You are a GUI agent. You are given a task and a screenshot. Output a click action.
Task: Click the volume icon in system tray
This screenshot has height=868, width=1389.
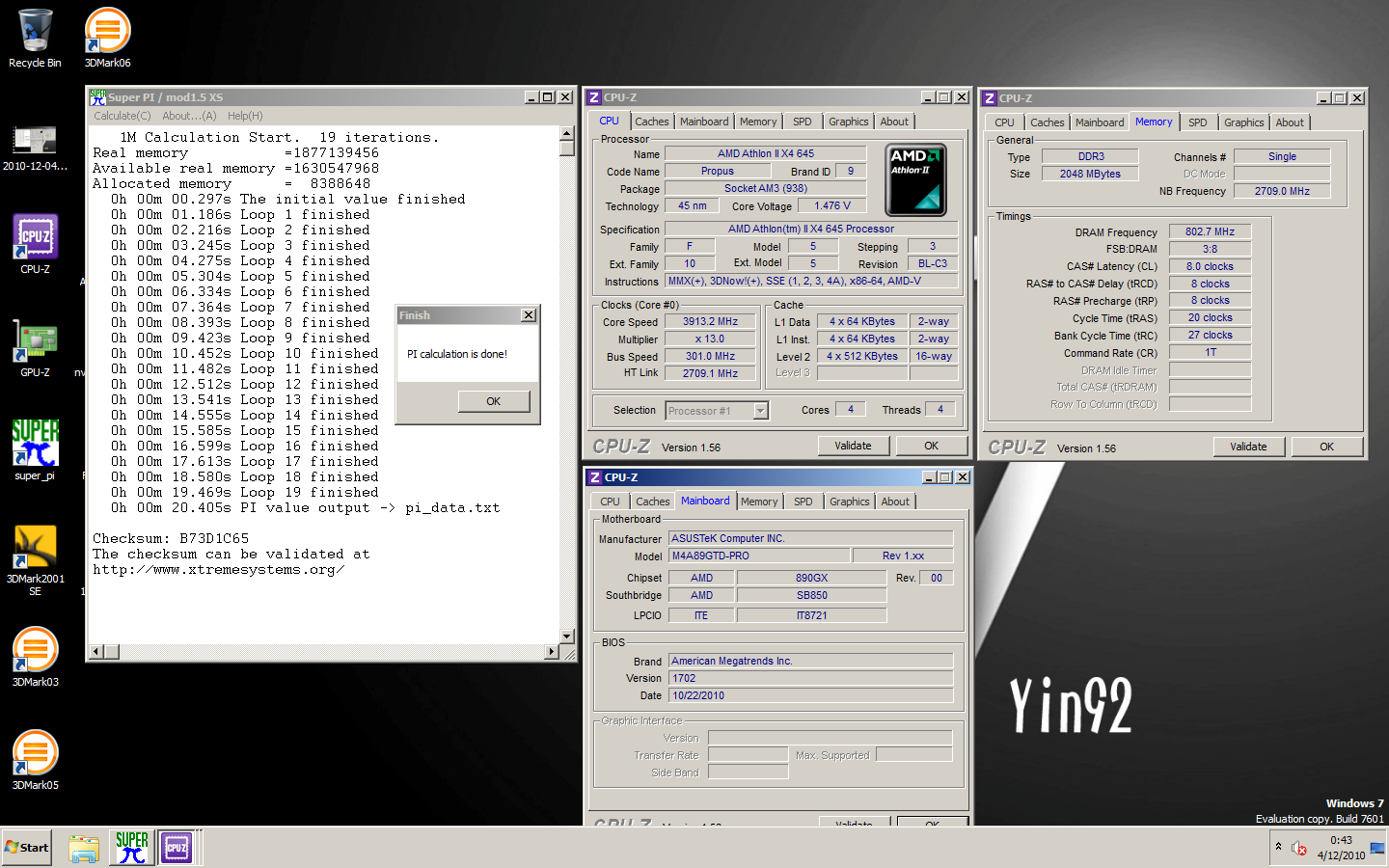tap(1299, 848)
